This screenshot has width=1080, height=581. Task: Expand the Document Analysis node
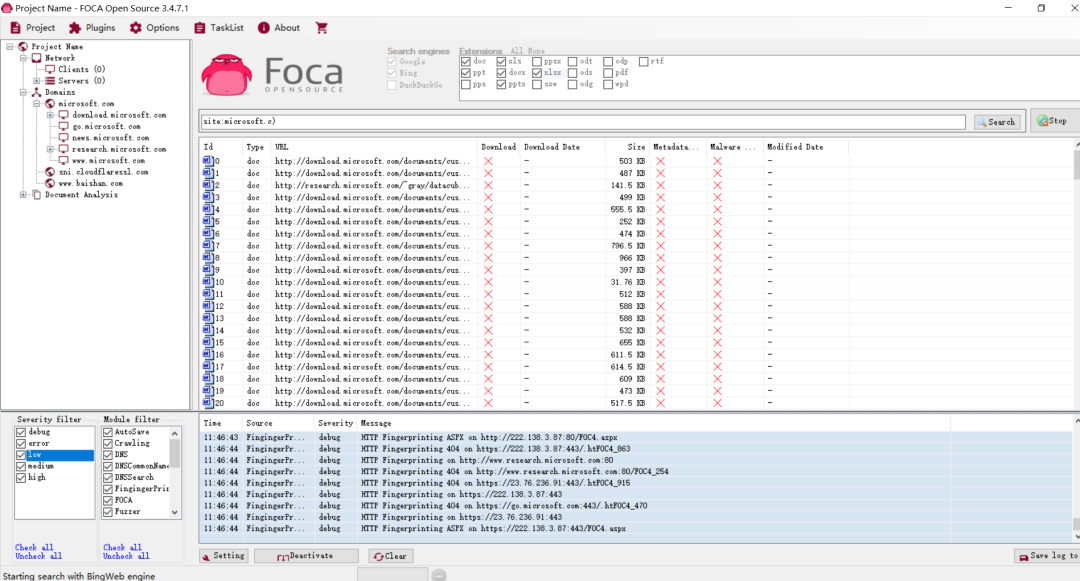tap(23, 195)
